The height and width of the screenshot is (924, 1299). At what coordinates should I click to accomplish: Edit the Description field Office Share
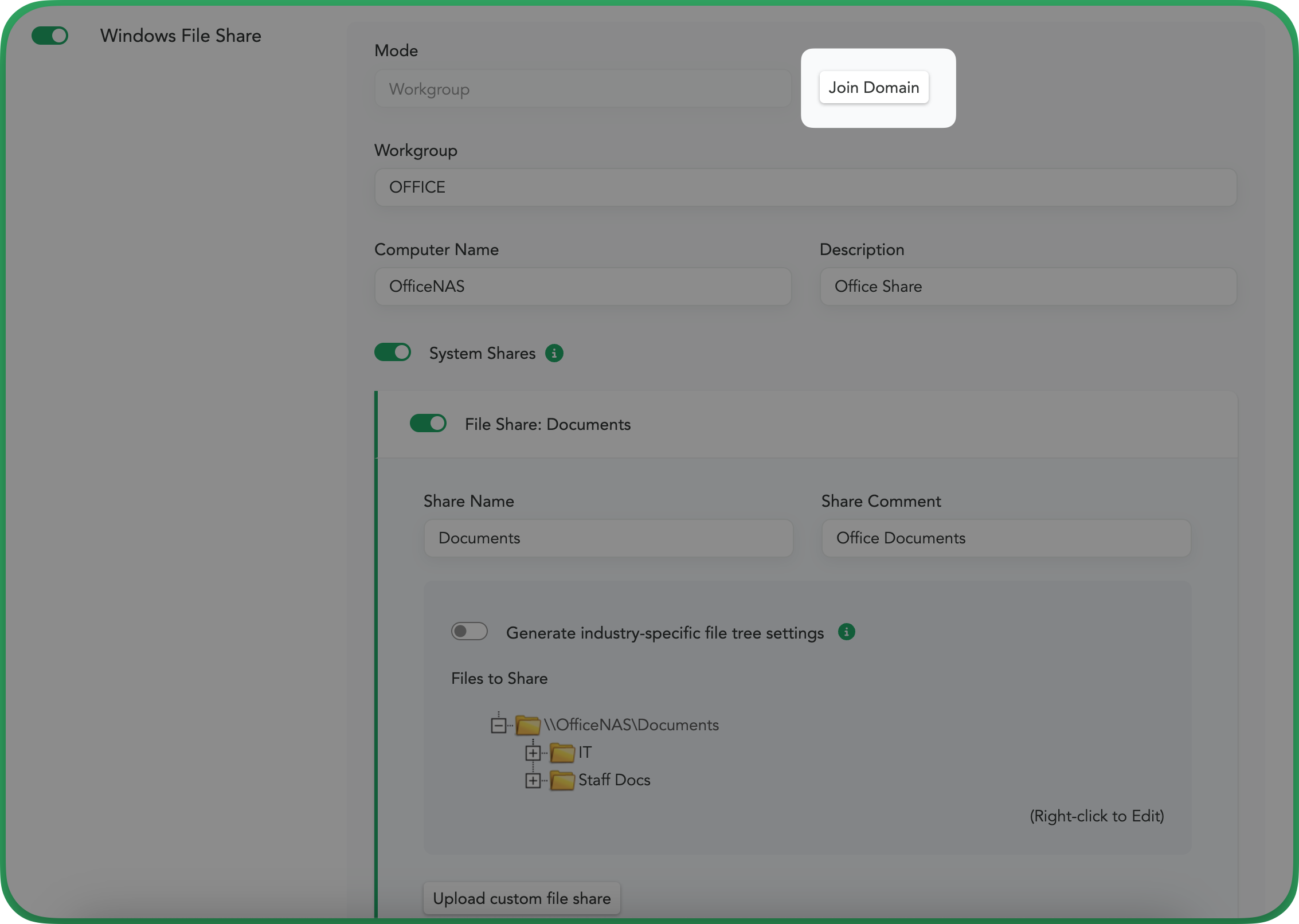pos(1028,287)
